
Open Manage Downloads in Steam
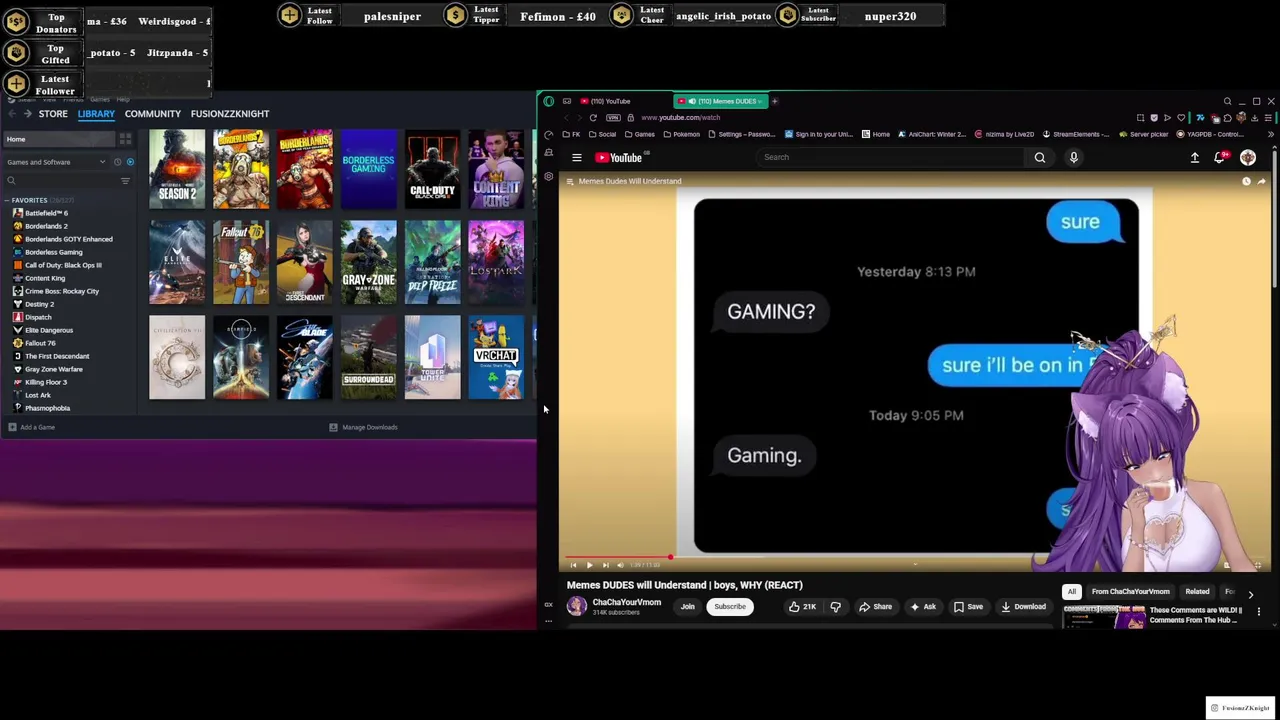point(364,428)
